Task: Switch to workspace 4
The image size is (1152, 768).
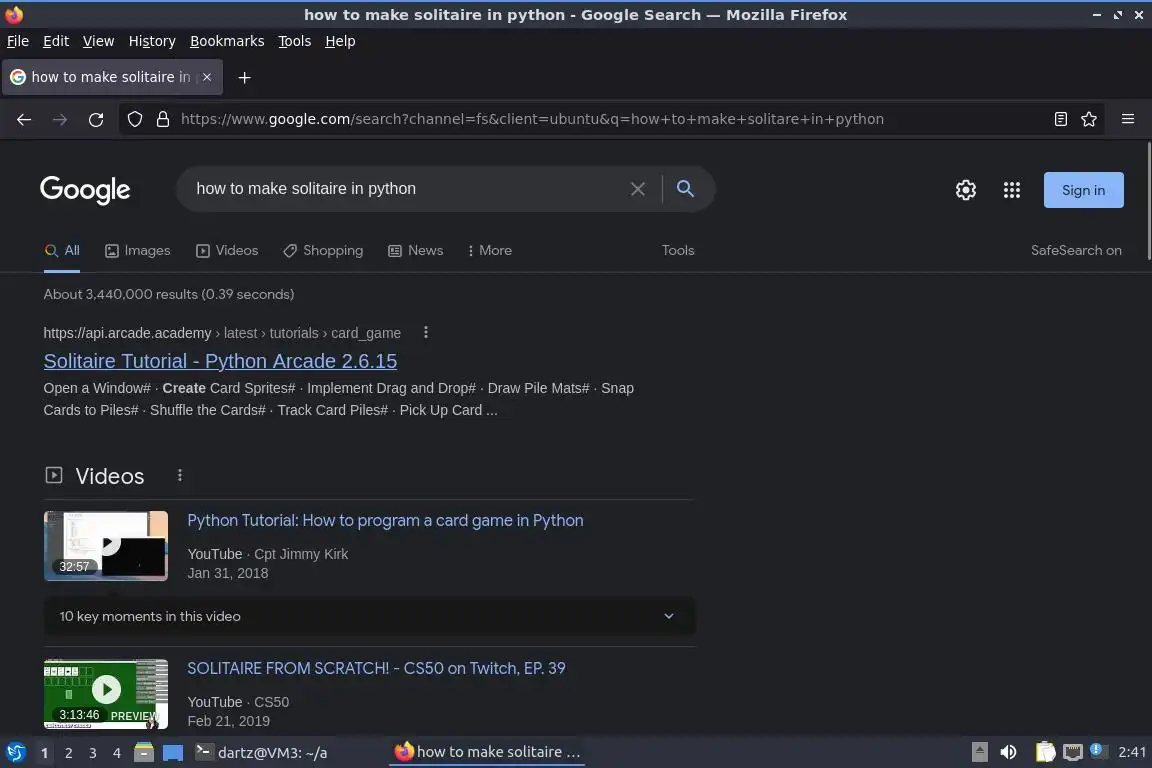Action: click(x=116, y=753)
